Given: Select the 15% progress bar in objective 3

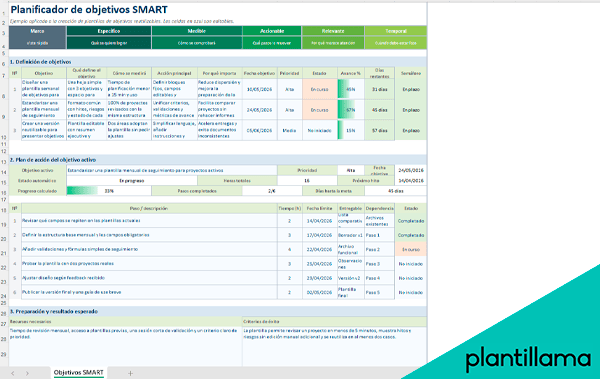Looking at the screenshot, I should tap(351, 131).
